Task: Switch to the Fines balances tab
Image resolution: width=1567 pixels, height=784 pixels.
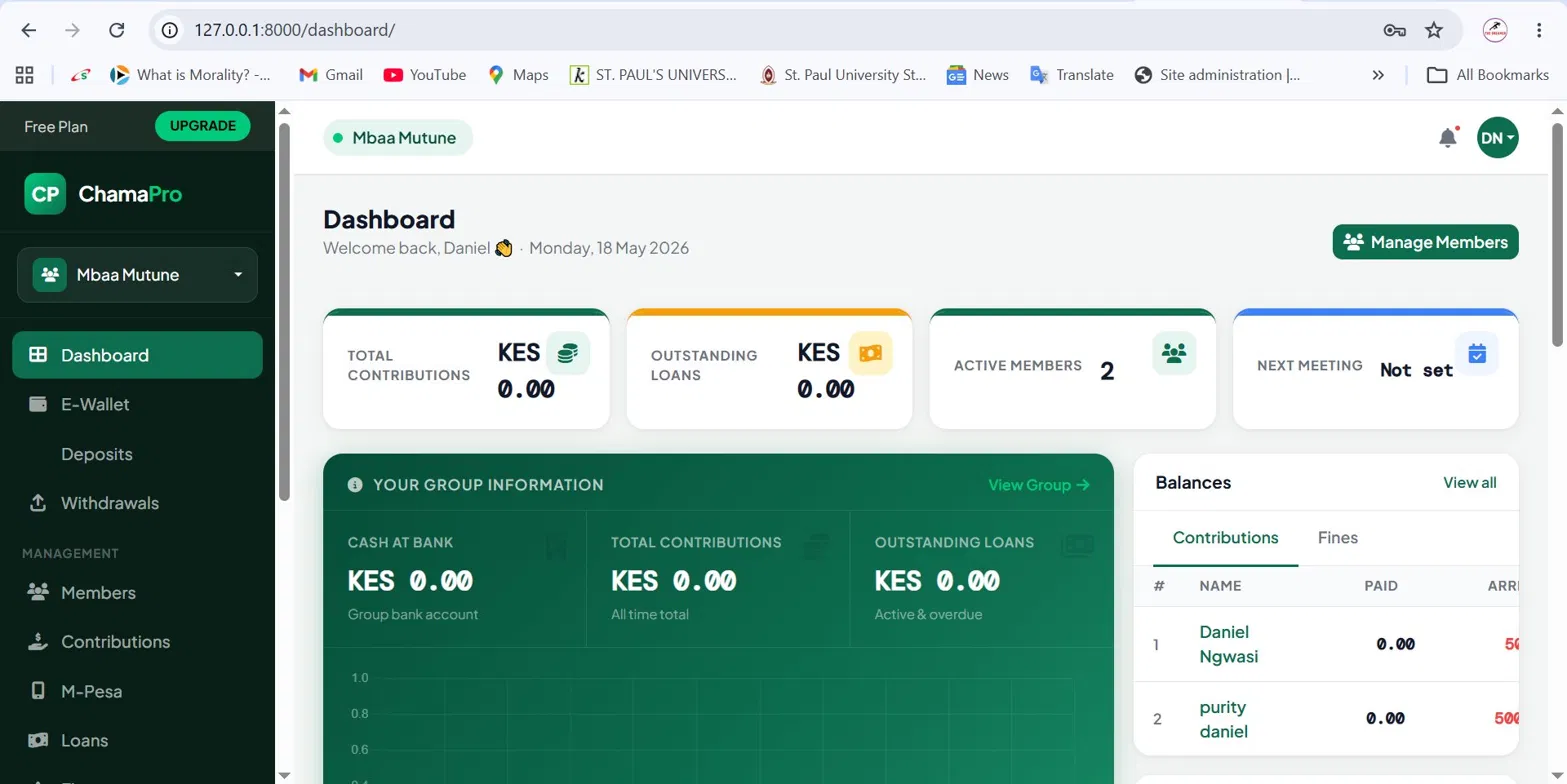Action: tap(1337, 538)
